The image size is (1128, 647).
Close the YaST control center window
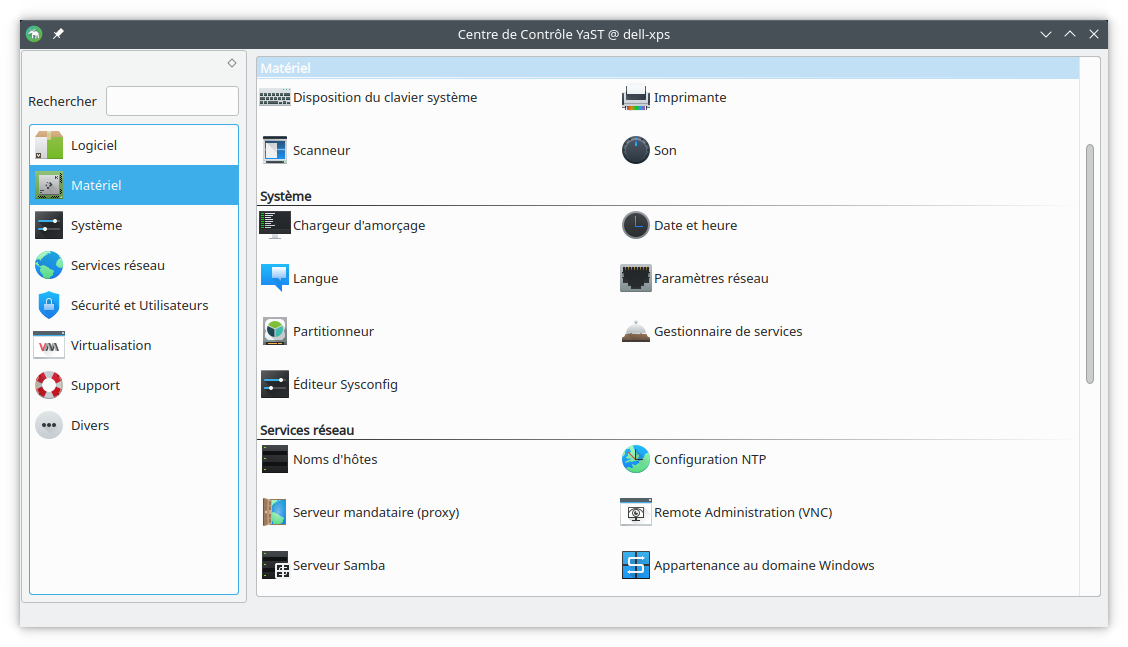tap(1093, 34)
